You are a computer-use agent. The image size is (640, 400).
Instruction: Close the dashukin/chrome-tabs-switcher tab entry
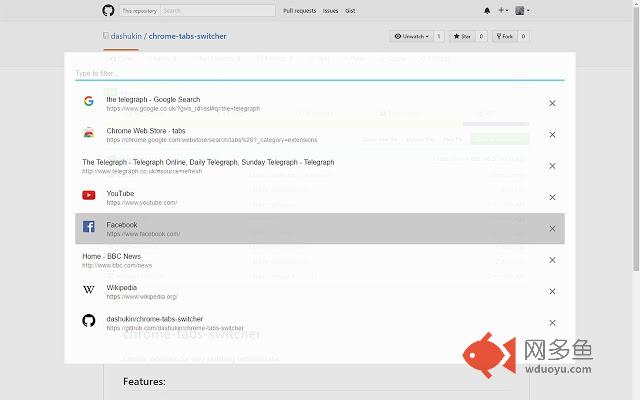[552, 323]
